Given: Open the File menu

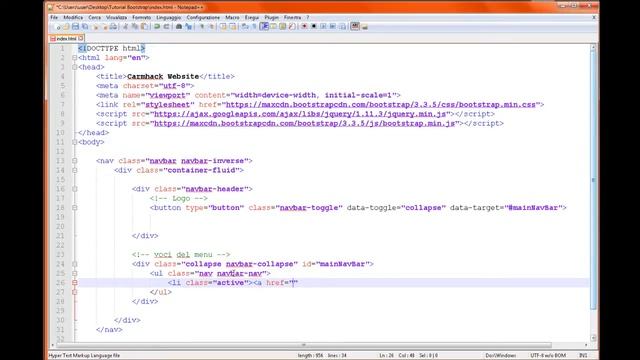Looking at the screenshot, I should [54, 18].
